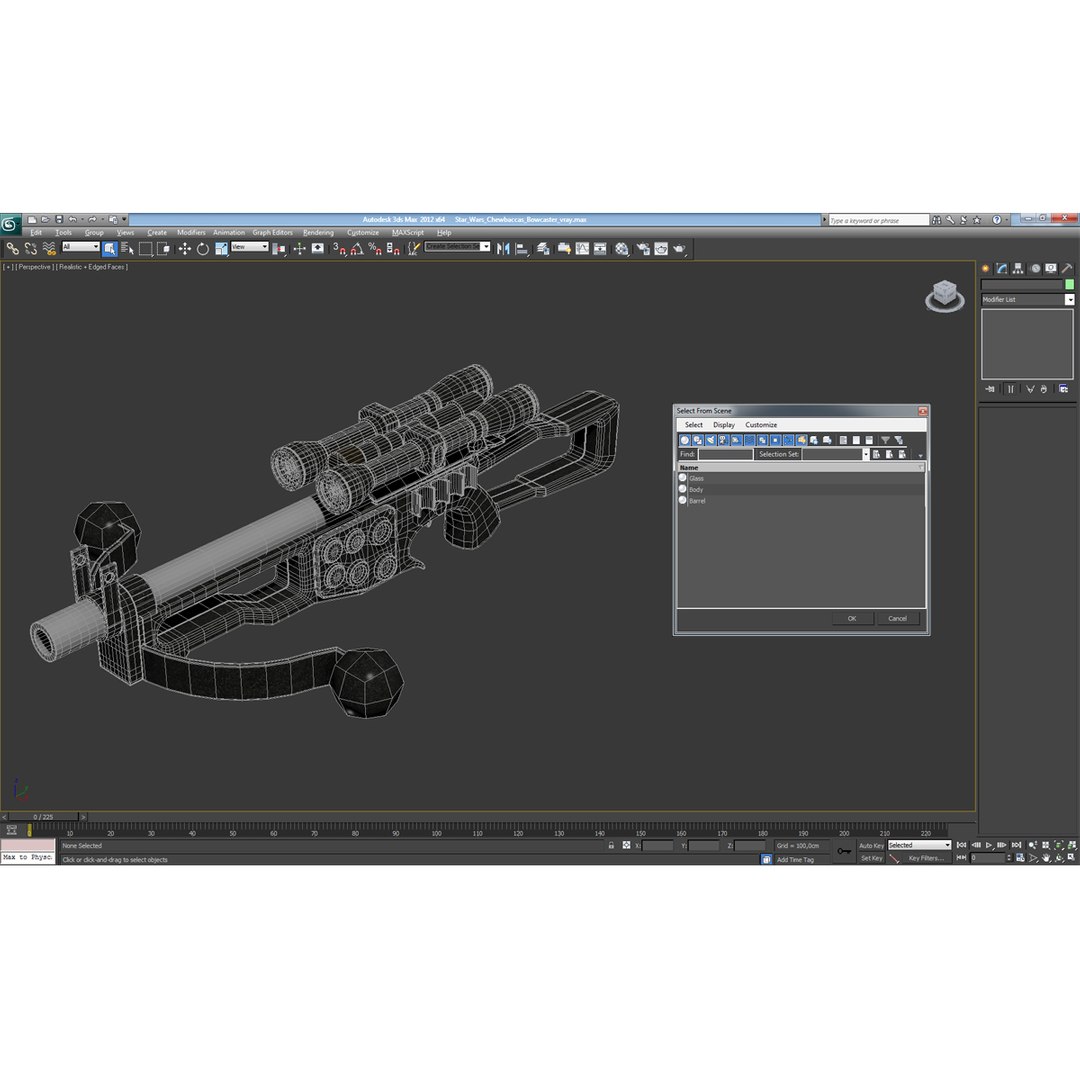Image resolution: width=1080 pixels, height=1080 pixels.
Task: Open Display menu in Select From Scene
Action: point(724,425)
